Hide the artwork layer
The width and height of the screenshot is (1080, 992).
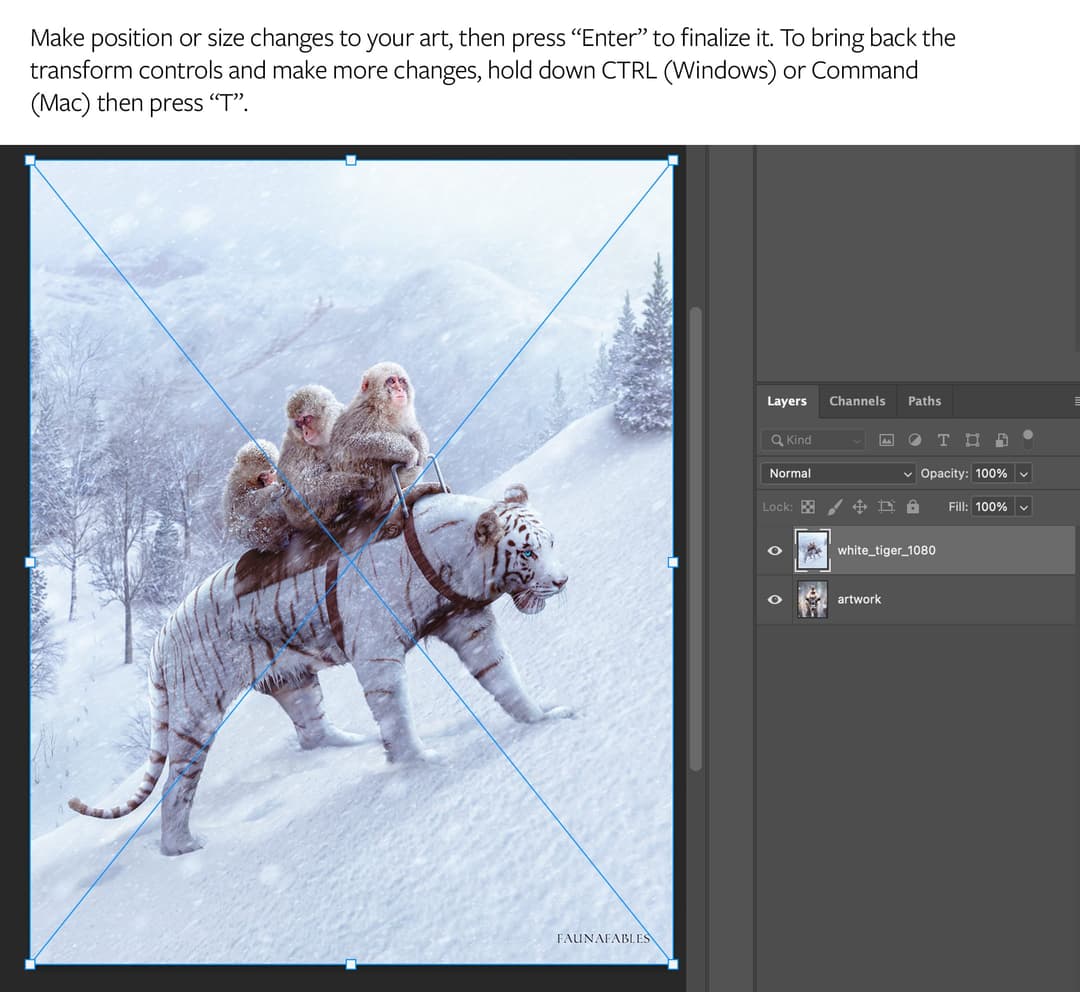point(773,599)
